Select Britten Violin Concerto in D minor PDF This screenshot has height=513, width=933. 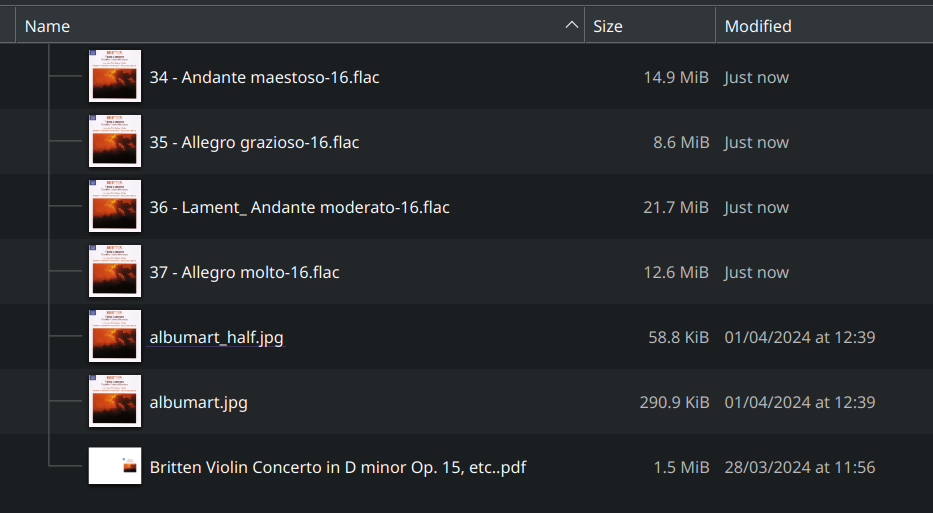[x=337, y=467]
